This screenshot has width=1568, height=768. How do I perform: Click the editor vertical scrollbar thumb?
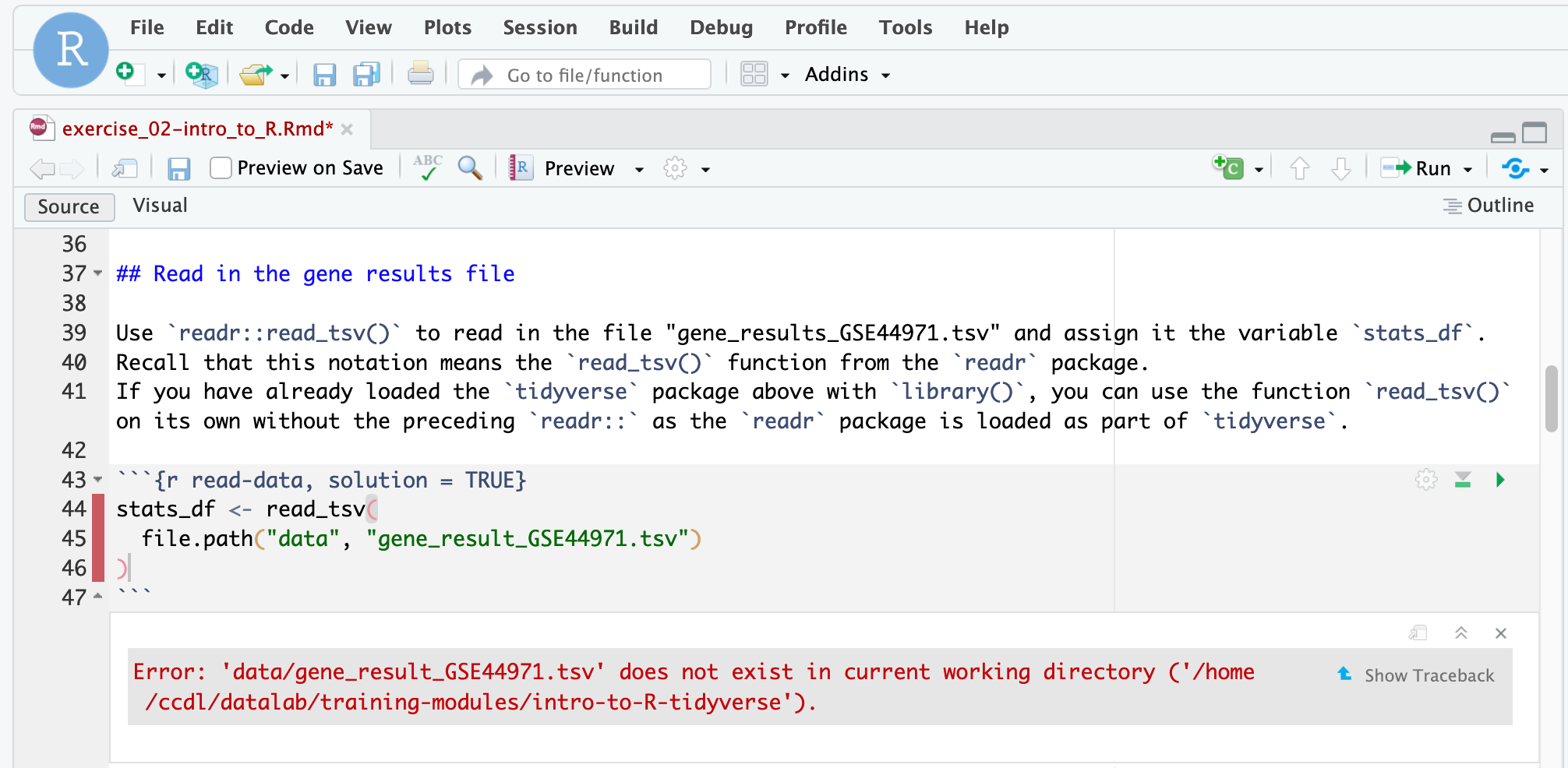[x=1551, y=397]
